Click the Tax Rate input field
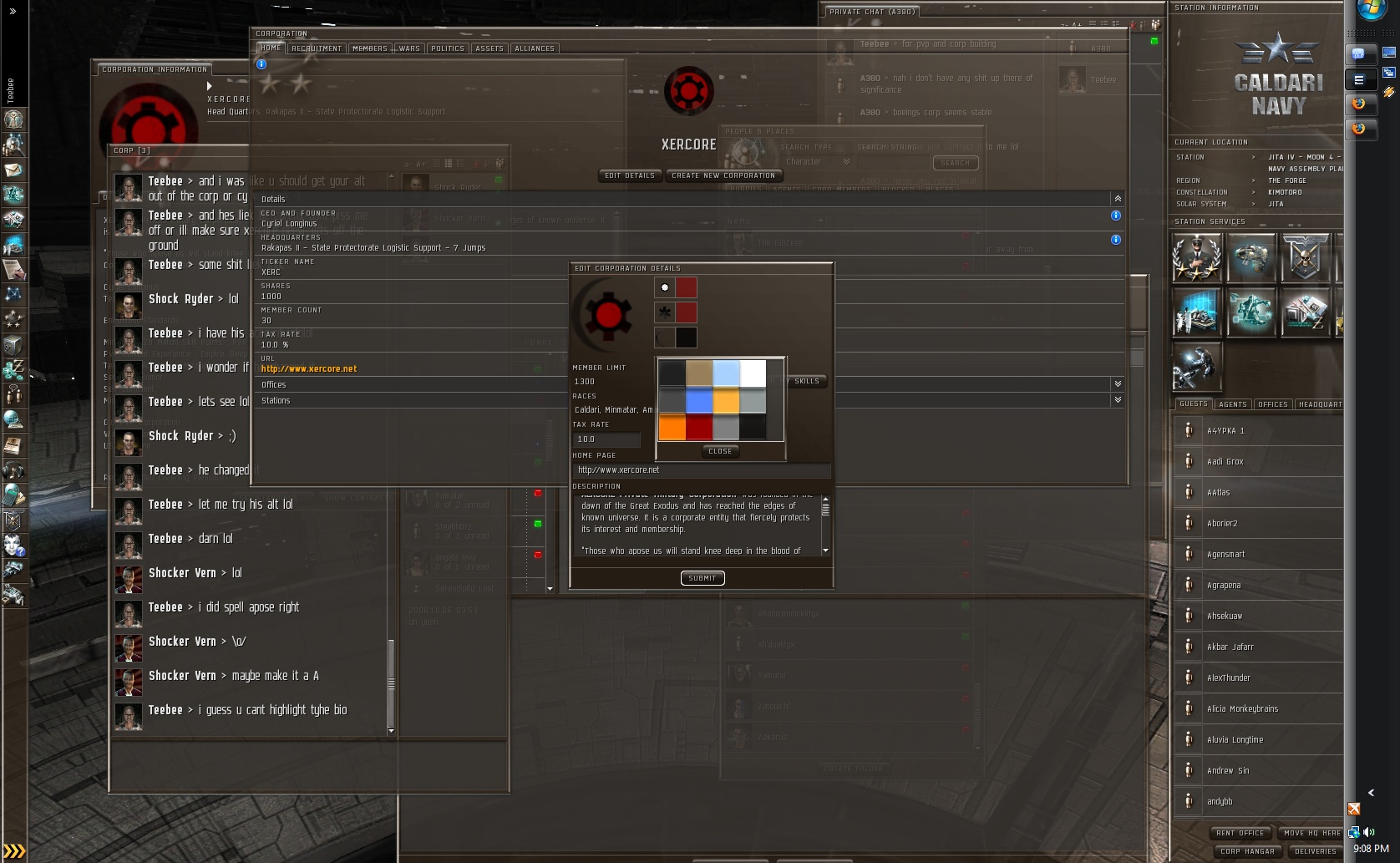The image size is (1400, 863). pos(607,439)
